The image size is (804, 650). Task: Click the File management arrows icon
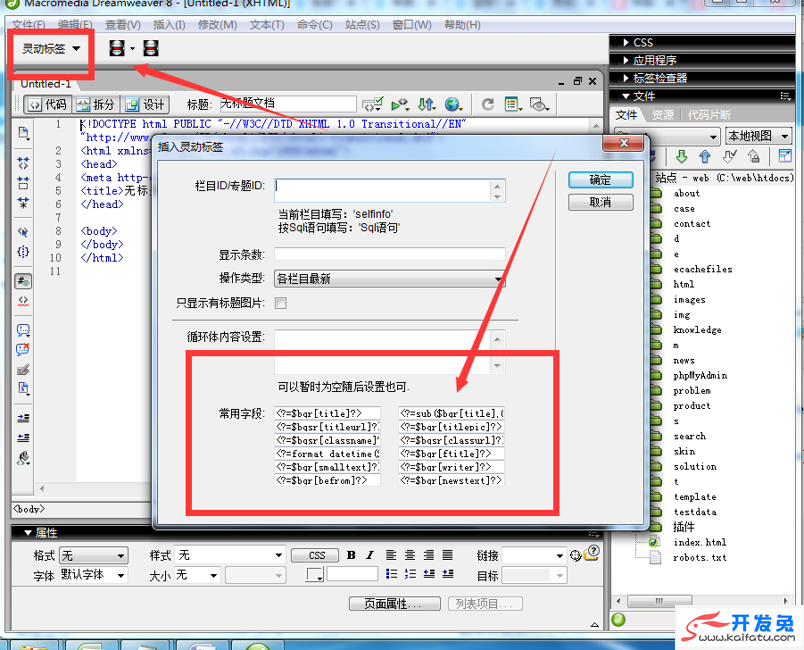426,104
